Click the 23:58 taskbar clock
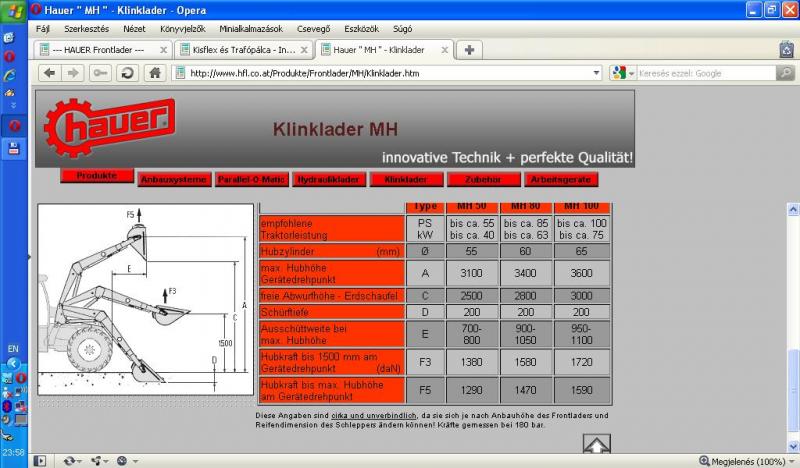 [14, 452]
